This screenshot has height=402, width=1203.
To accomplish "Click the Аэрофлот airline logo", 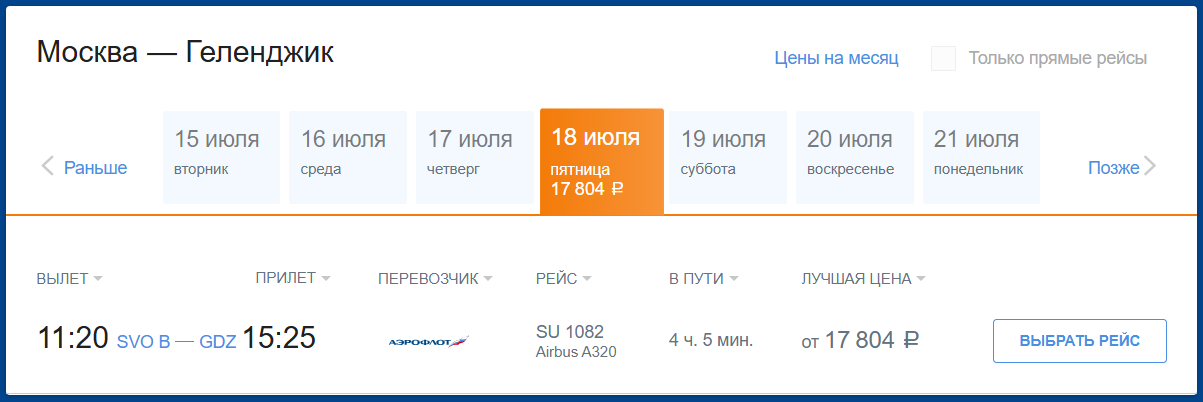I will point(429,341).
